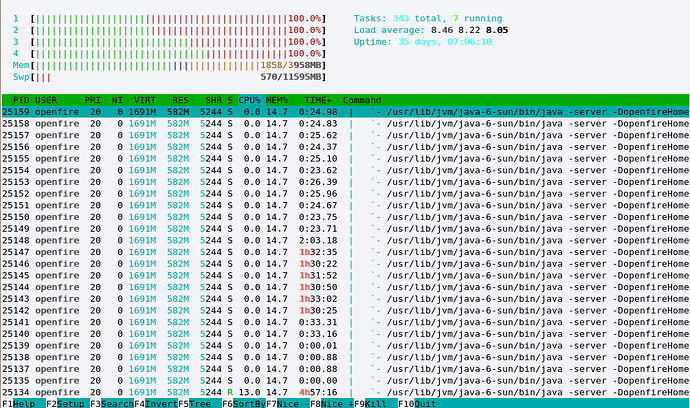The height and width of the screenshot is (408, 690).
Task: Select process row with PID 25143
Action: [345, 299]
